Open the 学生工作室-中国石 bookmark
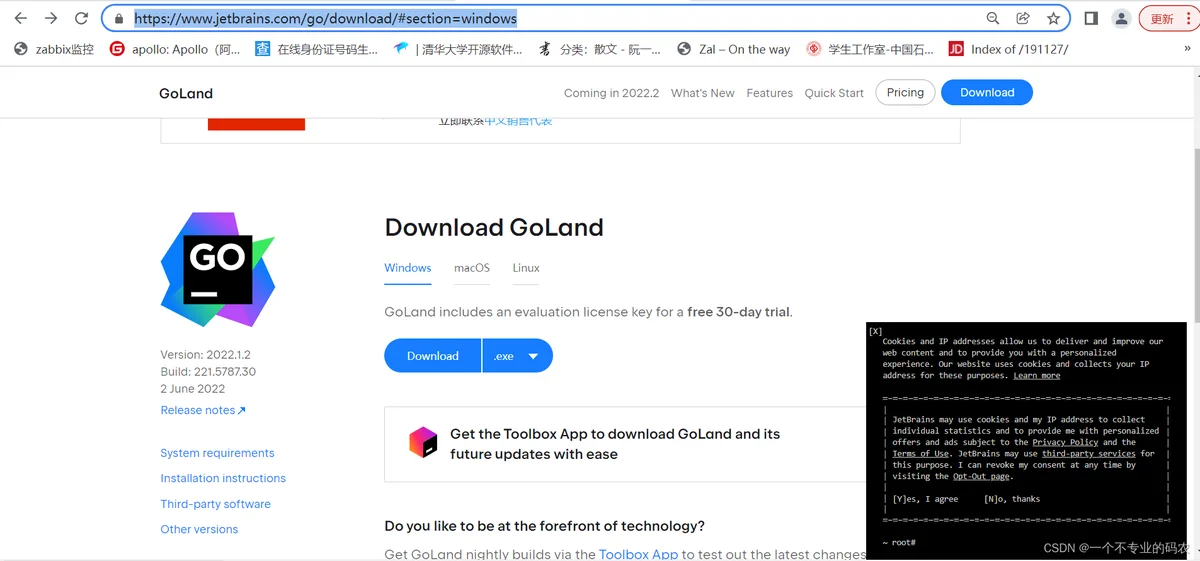This screenshot has height=561, width=1200. 870,49
